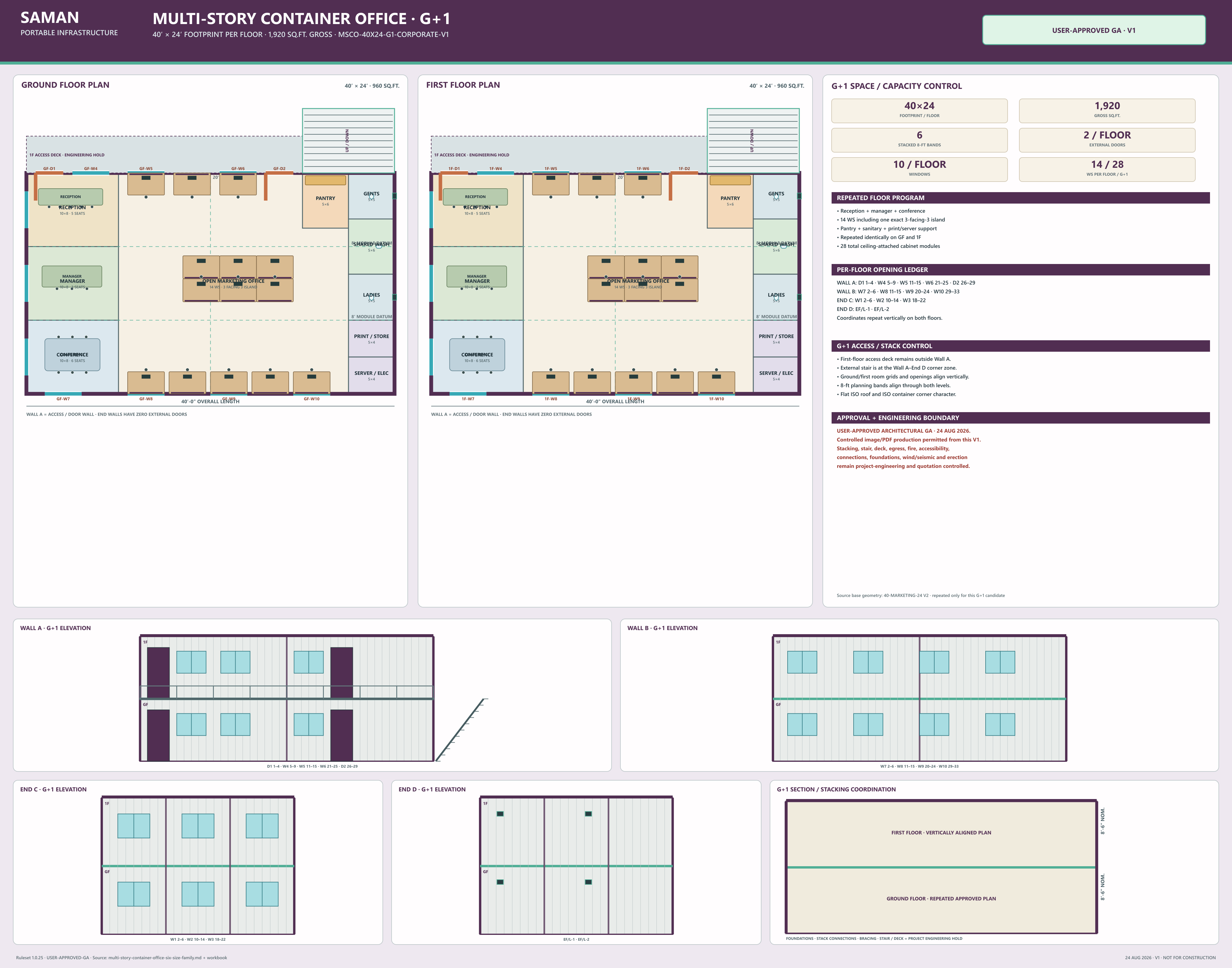Click the 1F-W4 window label
The image size is (1232, 968).
pos(495,168)
